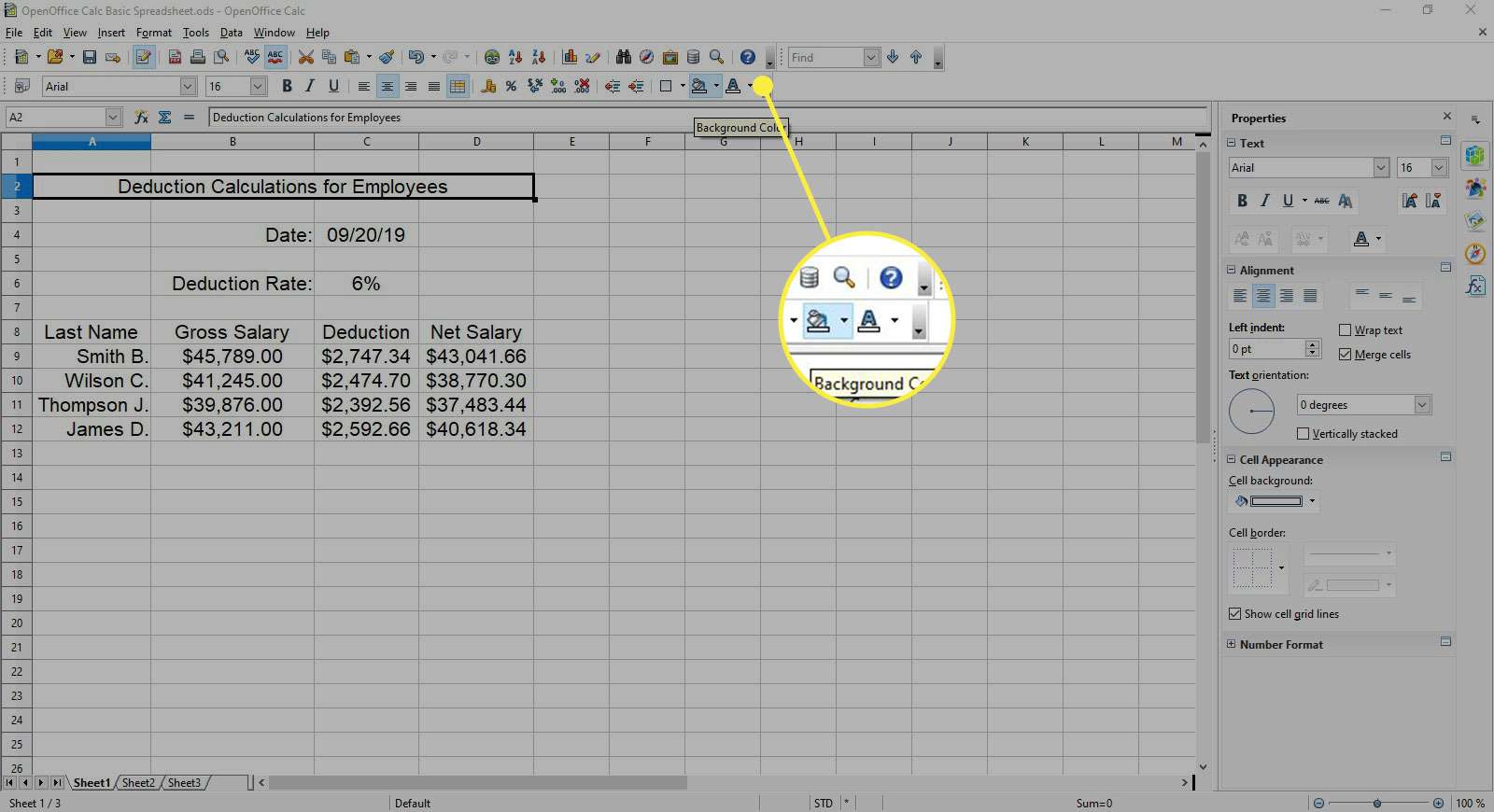
Task: Toggle center horizontal alignment in toolbar
Action: (x=387, y=86)
